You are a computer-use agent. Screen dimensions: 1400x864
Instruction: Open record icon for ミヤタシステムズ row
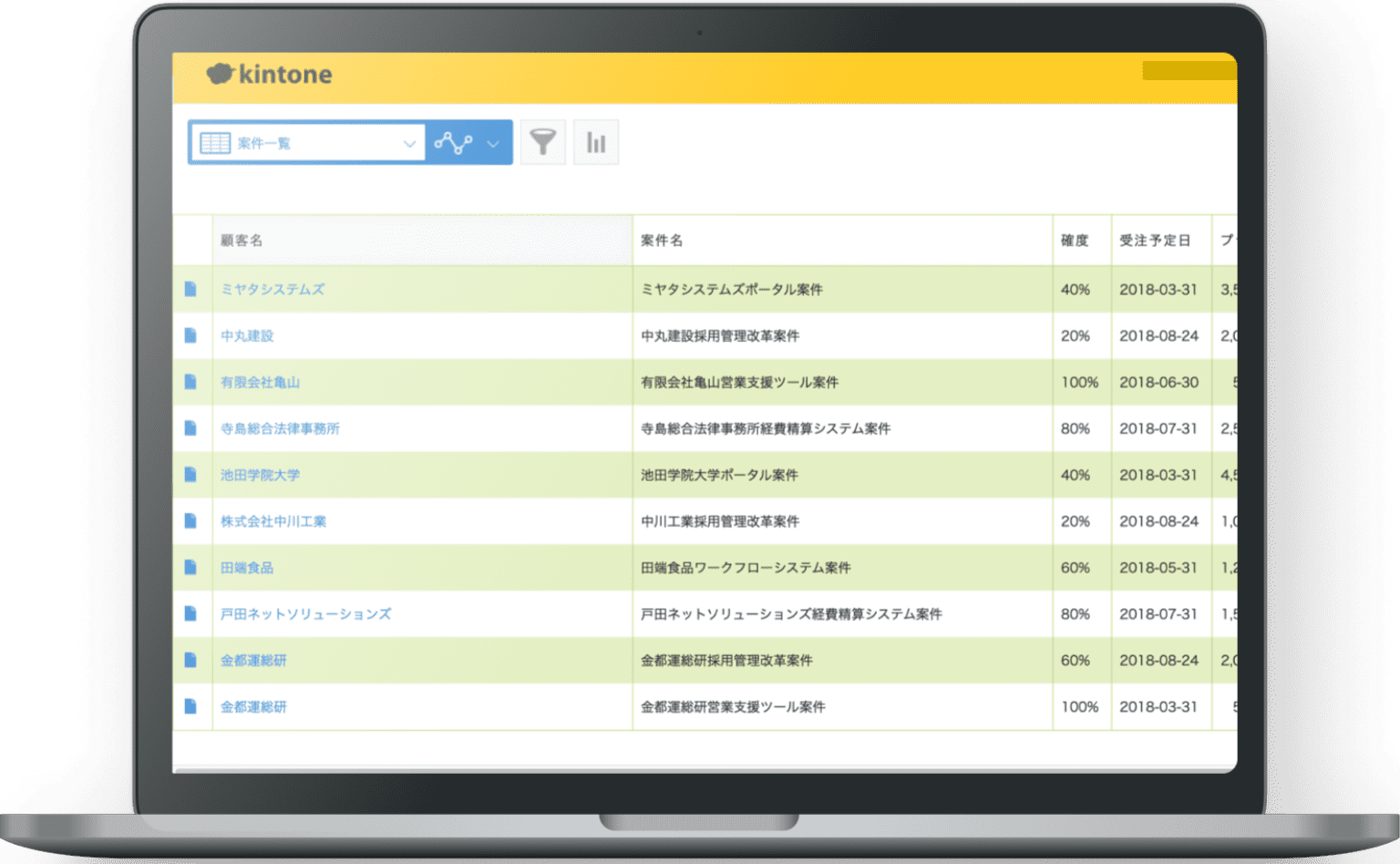[x=190, y=289]
